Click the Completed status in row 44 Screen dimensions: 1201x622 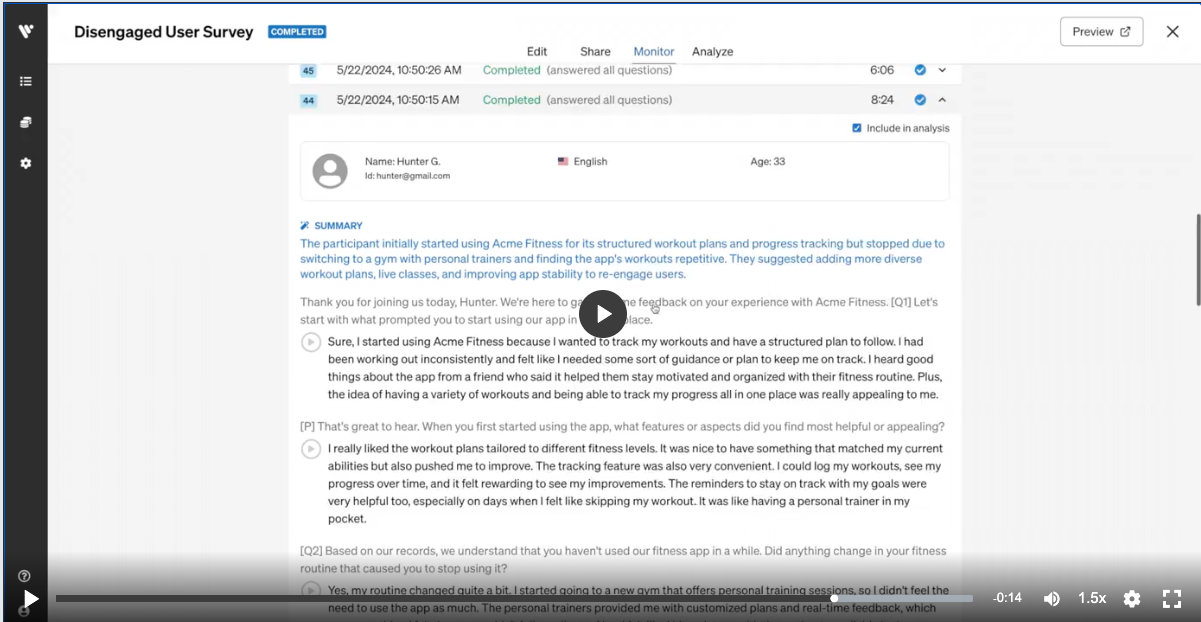point(511,100)
